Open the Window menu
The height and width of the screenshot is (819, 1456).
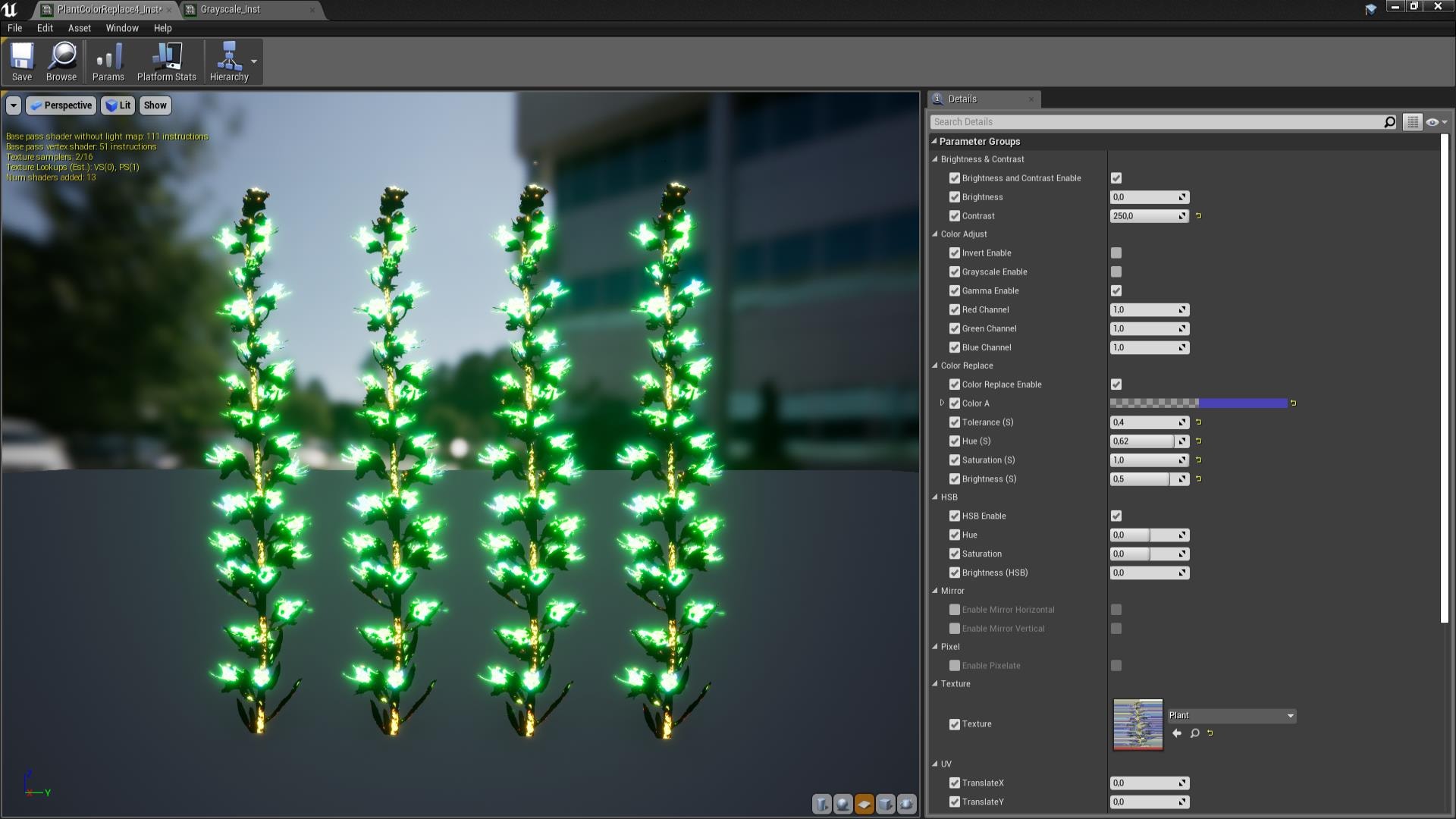(x=121, y=28)
